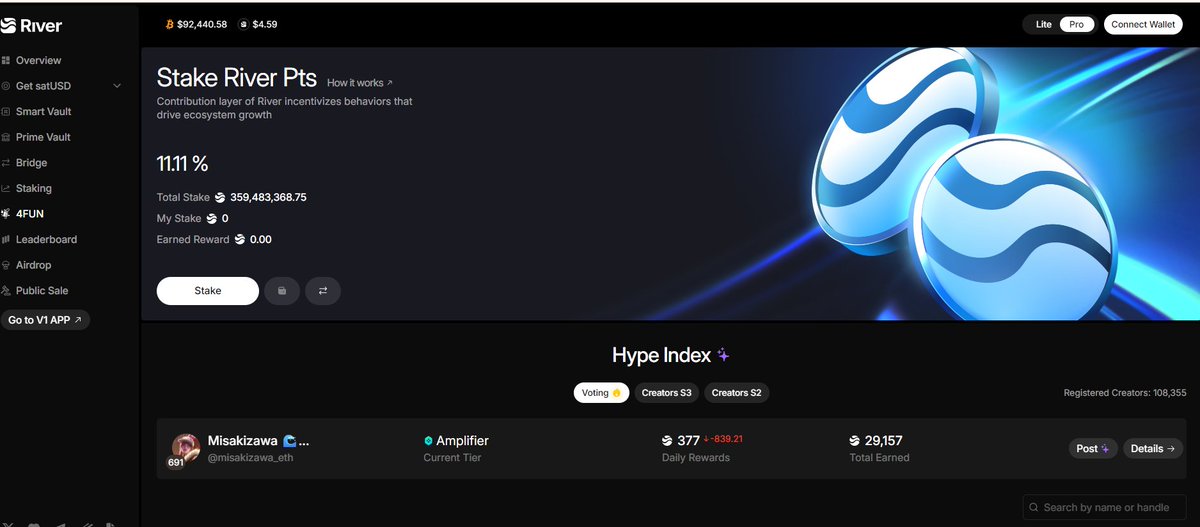
Task: Click the River token icon beside Total Stake
Action: 220,197
